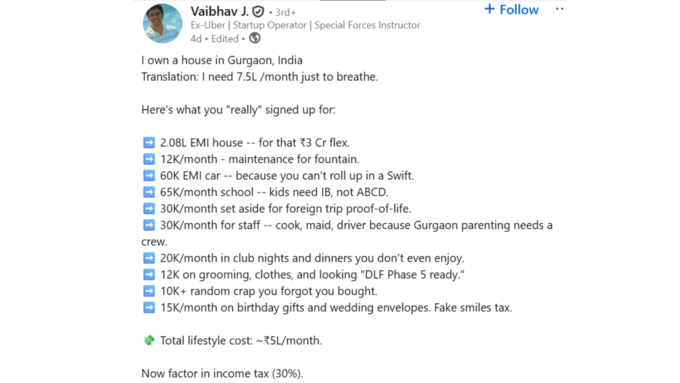
Task: Click arrow emoji beside 15K/month birthday gifts
Action: coord(149,308)
